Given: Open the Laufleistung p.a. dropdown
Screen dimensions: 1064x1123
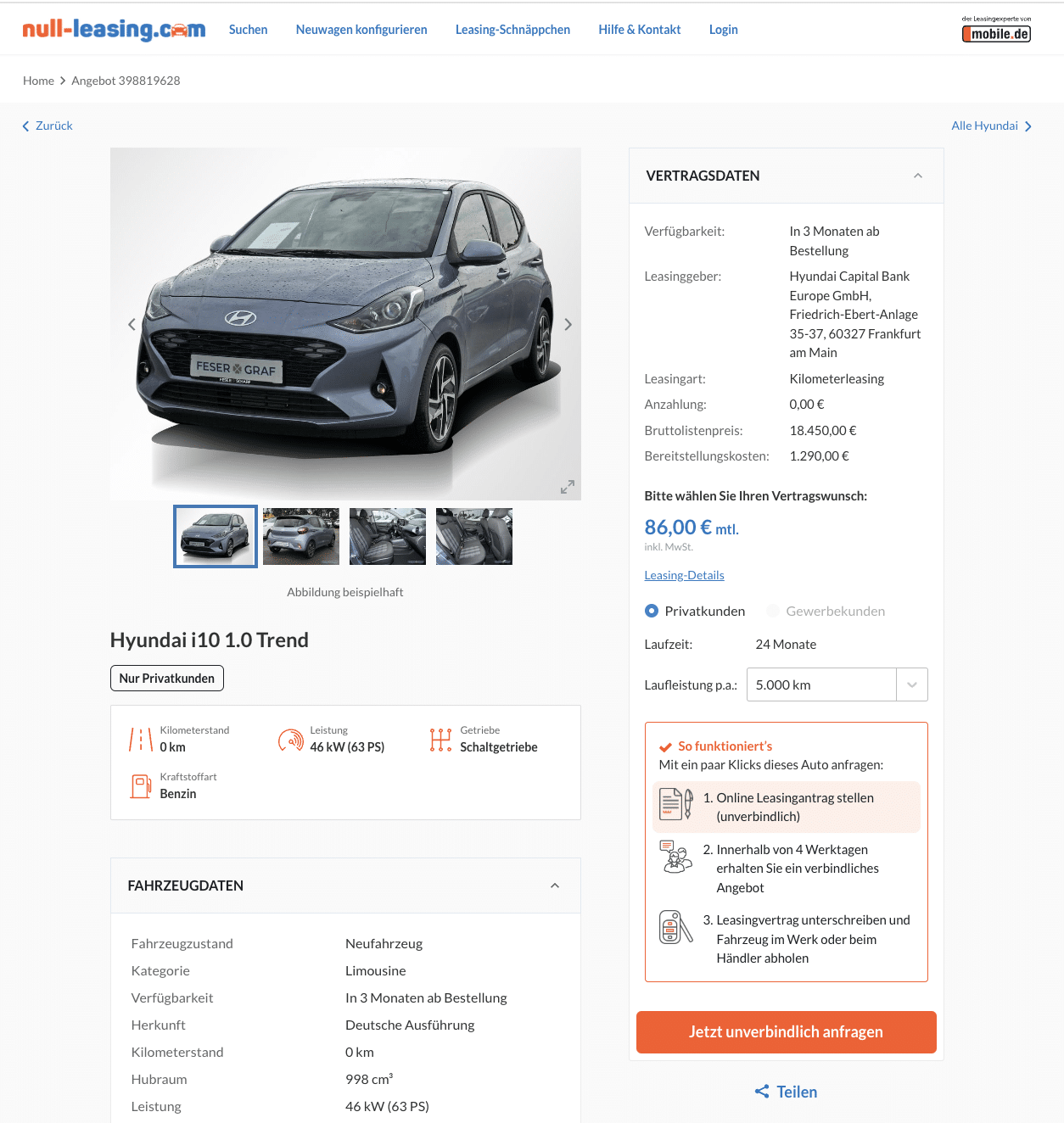Looking at the screenshot, I should [837, 684].
